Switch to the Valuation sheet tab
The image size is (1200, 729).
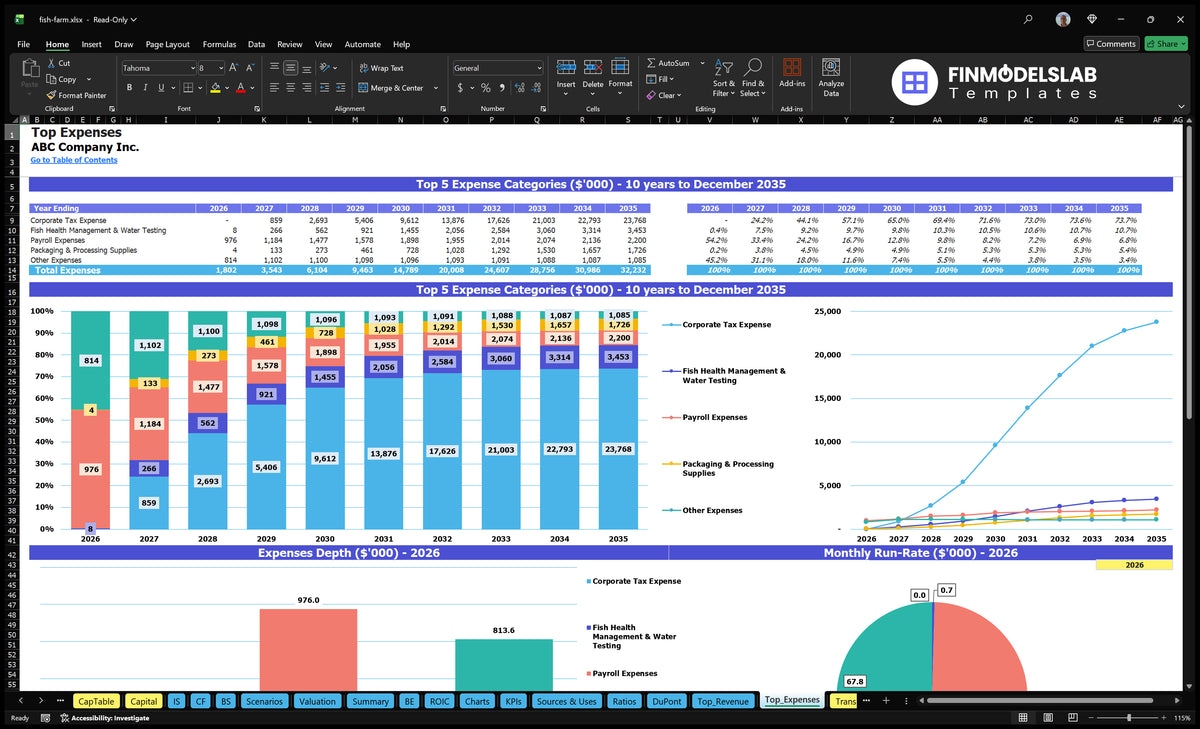coord(317,701)
